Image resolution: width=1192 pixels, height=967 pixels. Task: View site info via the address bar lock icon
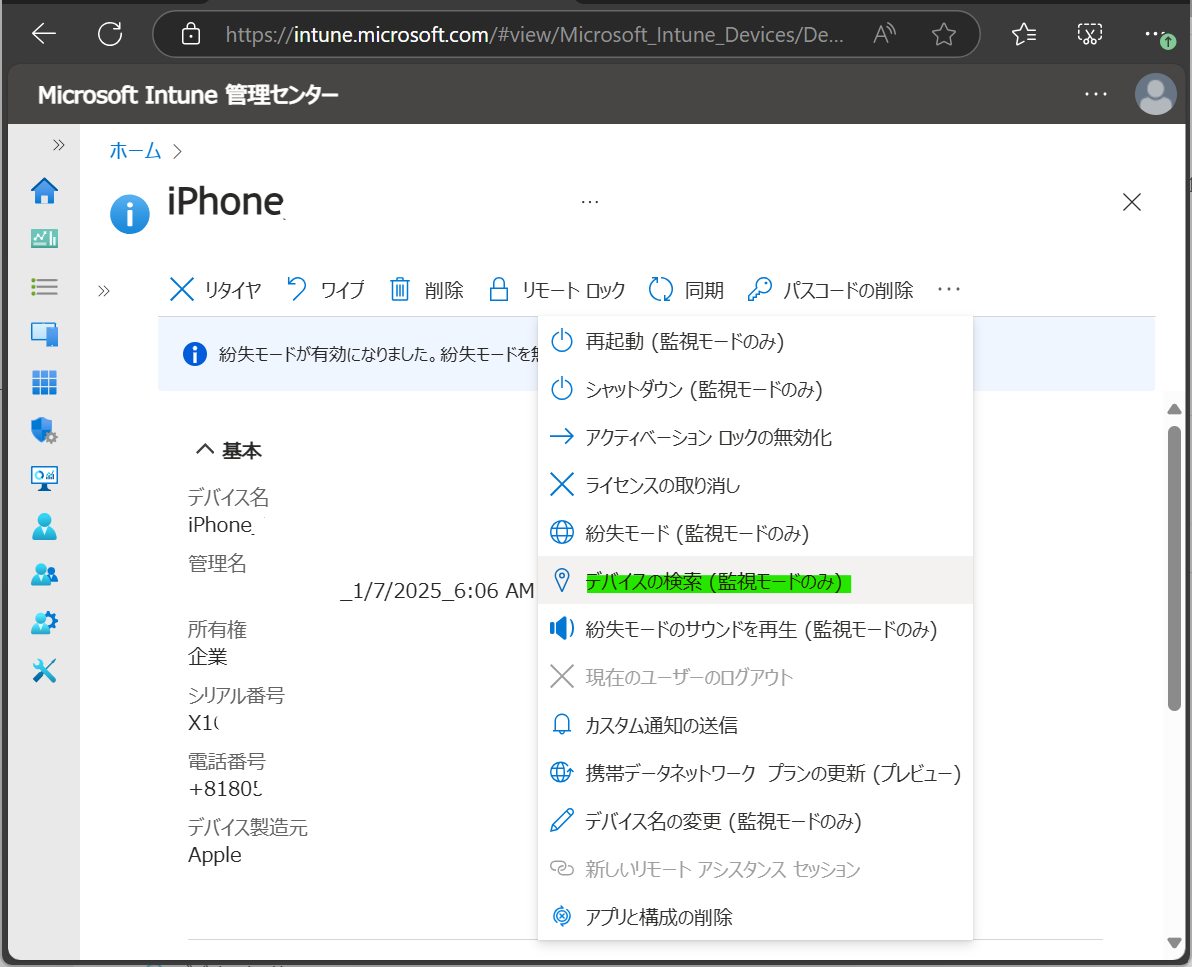[191, 34]
